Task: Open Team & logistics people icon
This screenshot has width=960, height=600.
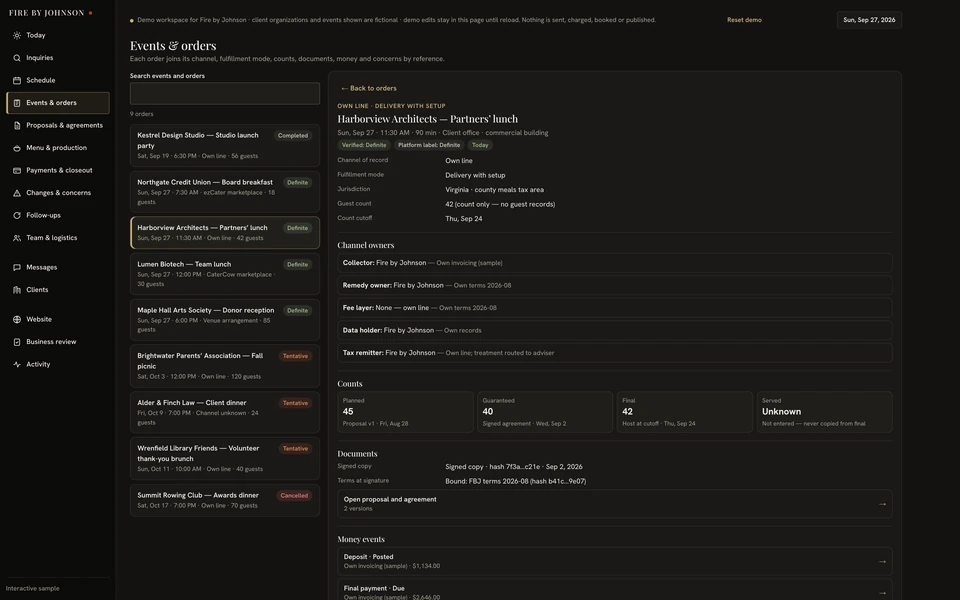Action: click(x=17, y=238)
